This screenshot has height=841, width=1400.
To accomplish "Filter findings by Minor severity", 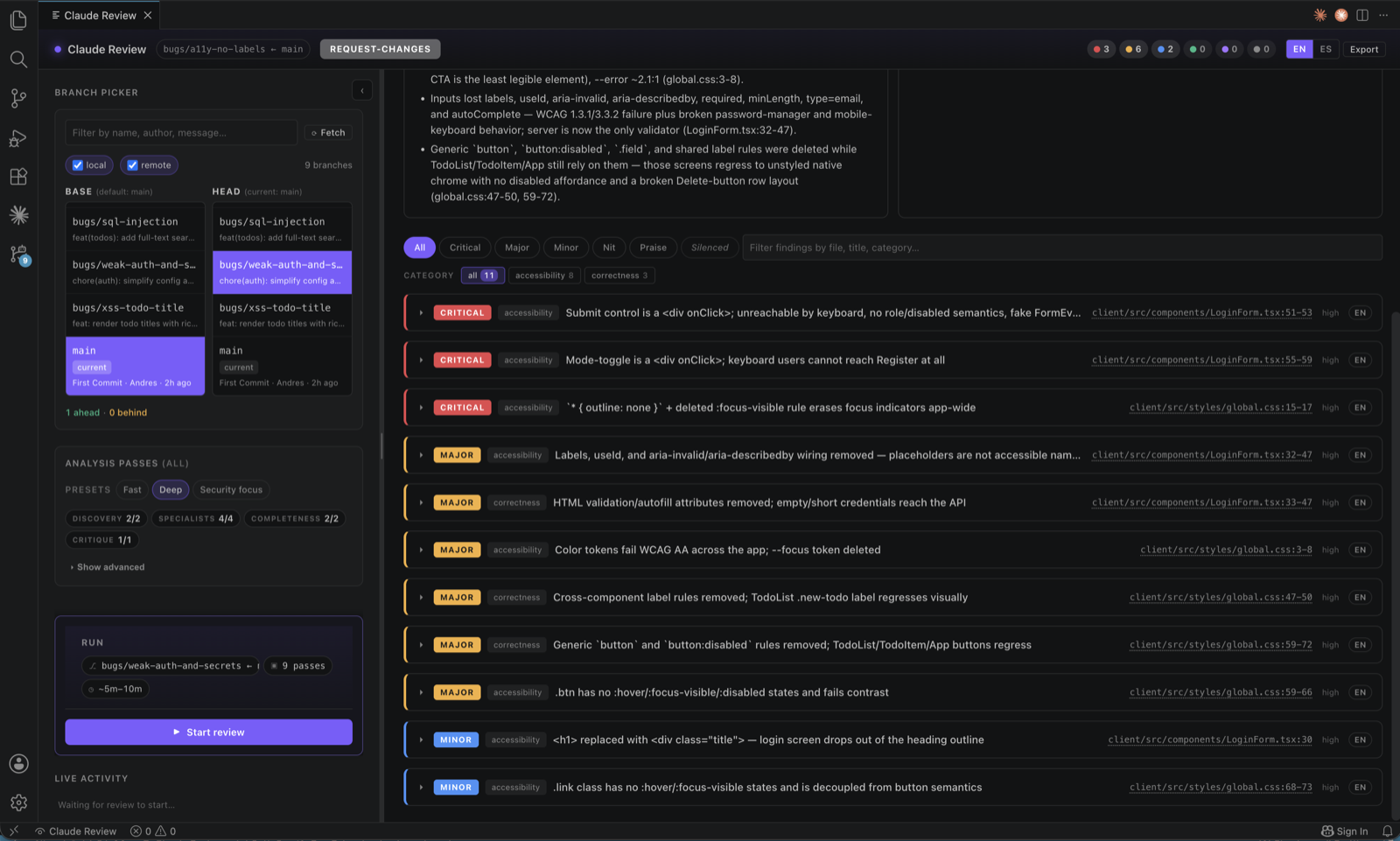I will [x=566, y=248].
